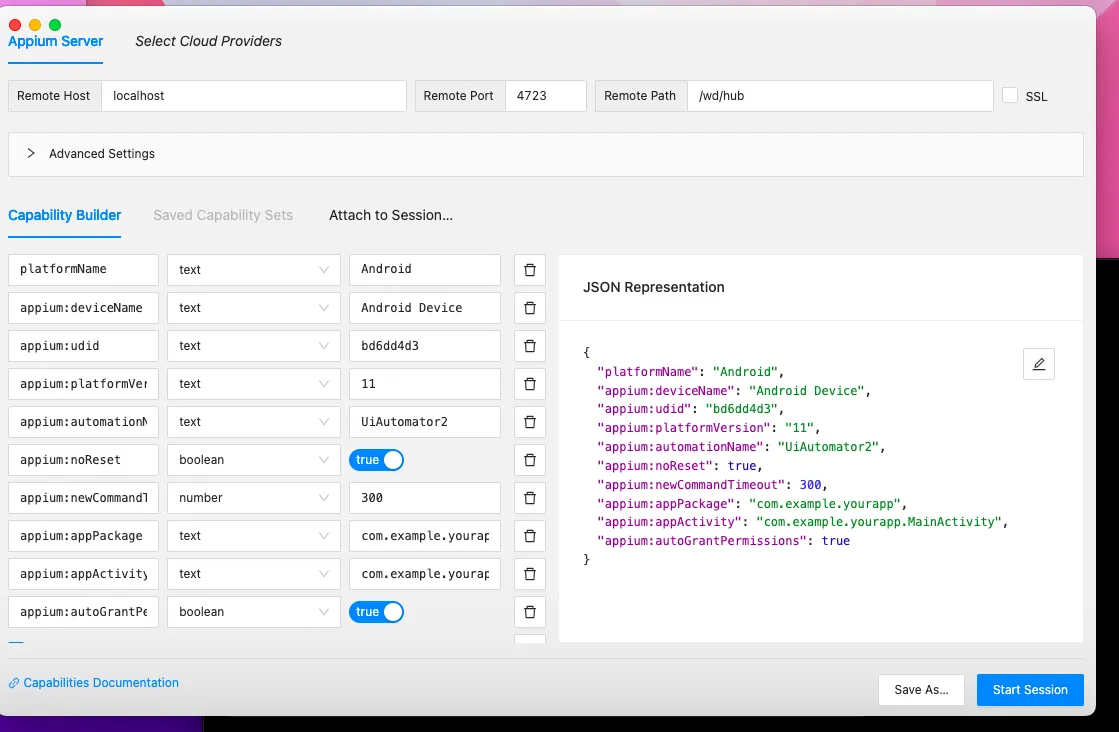1119x732 pixels.
Task: Click the appium:appPackage name field
Action: [83, 536]
